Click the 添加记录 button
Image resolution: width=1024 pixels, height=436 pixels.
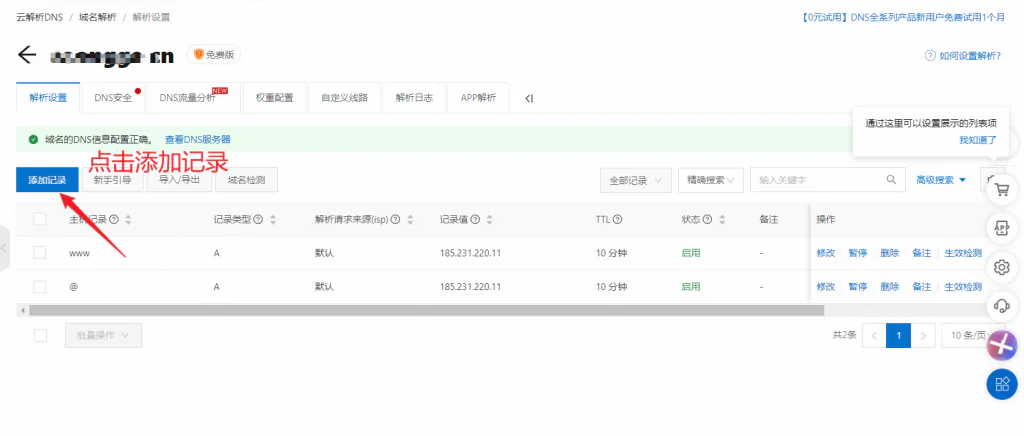[46, 180]
